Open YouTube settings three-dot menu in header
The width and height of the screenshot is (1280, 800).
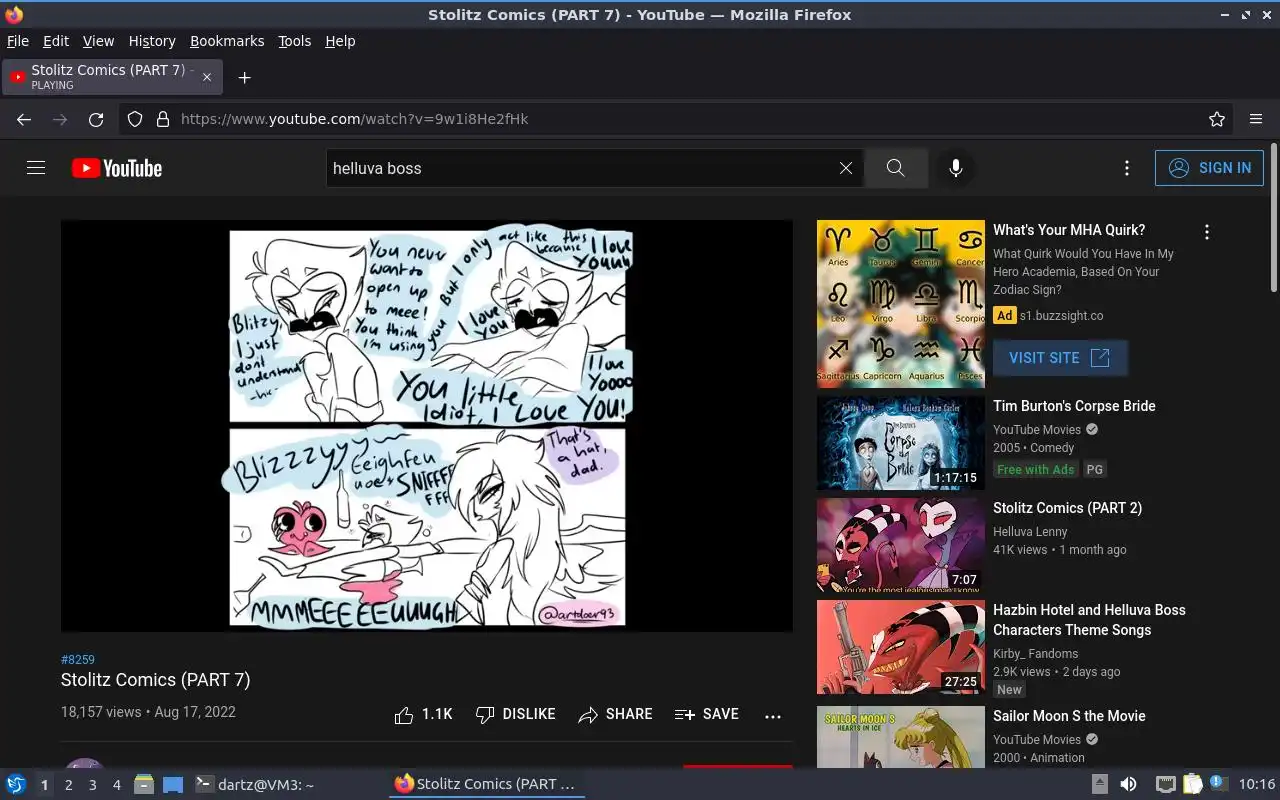pyautogui.click(x=1127, y=168)
